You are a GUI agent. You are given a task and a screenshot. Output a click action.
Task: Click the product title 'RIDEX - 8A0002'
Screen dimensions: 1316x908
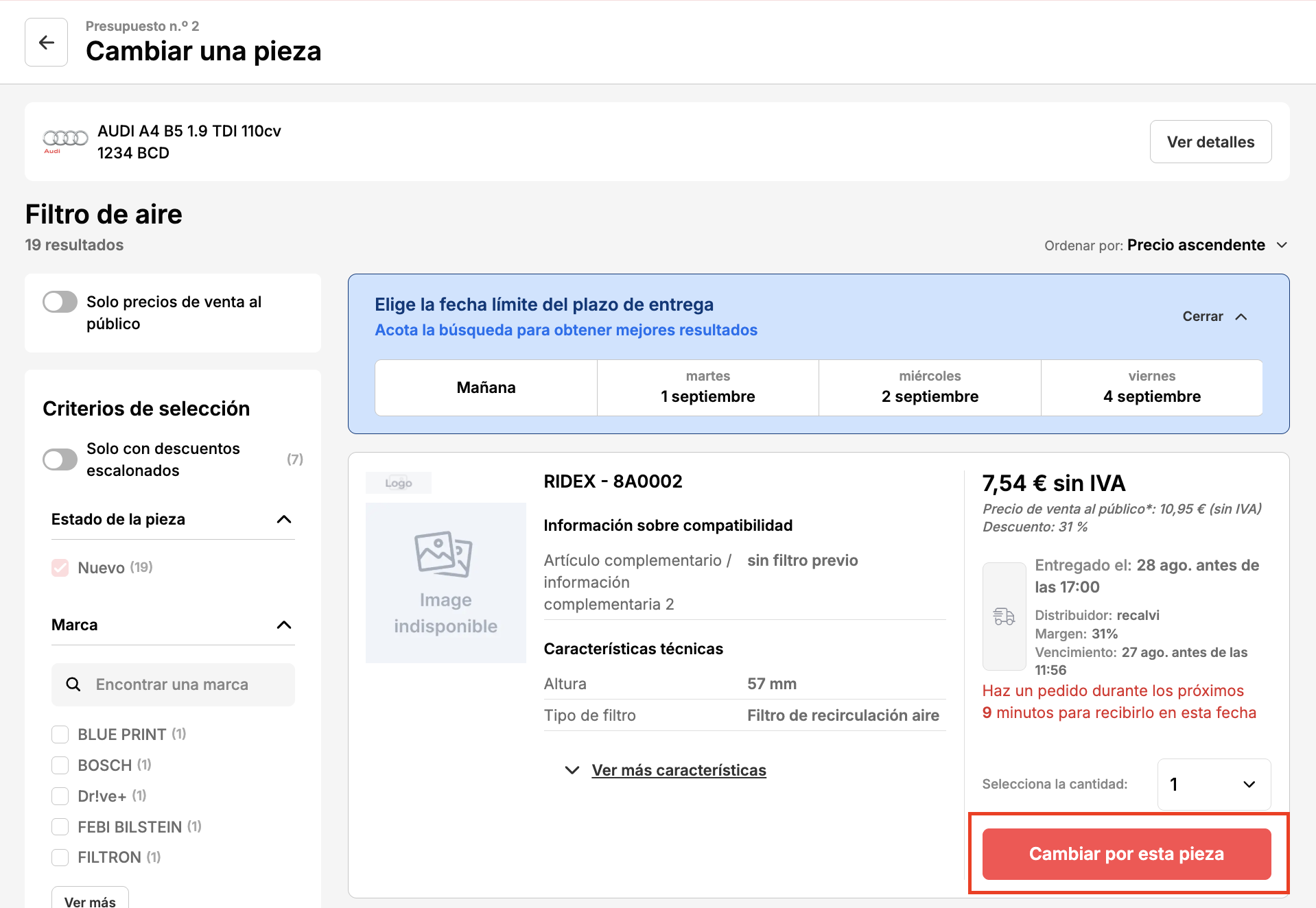[x=613, y=481]
